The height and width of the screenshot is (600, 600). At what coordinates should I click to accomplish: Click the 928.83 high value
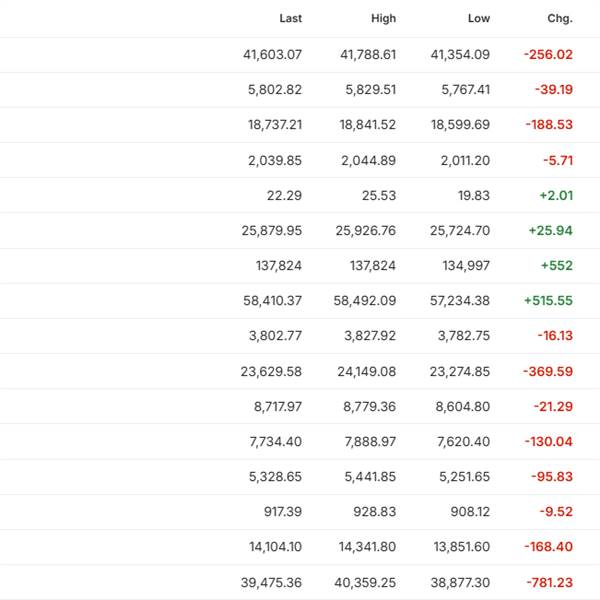pyautogui.click(x=374, y=512)
